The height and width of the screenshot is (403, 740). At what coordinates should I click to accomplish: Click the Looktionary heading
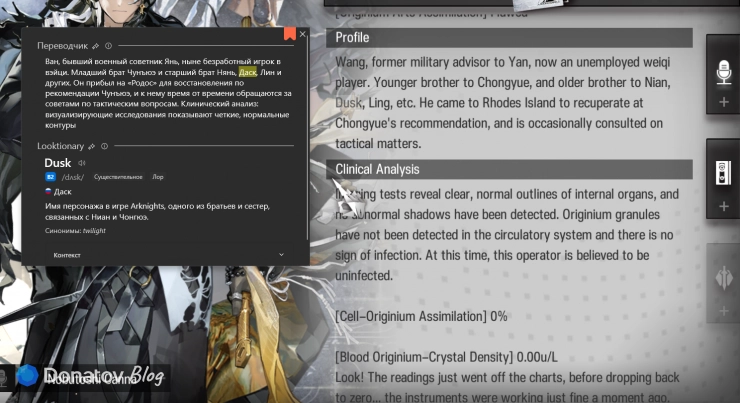click(60, 146)
